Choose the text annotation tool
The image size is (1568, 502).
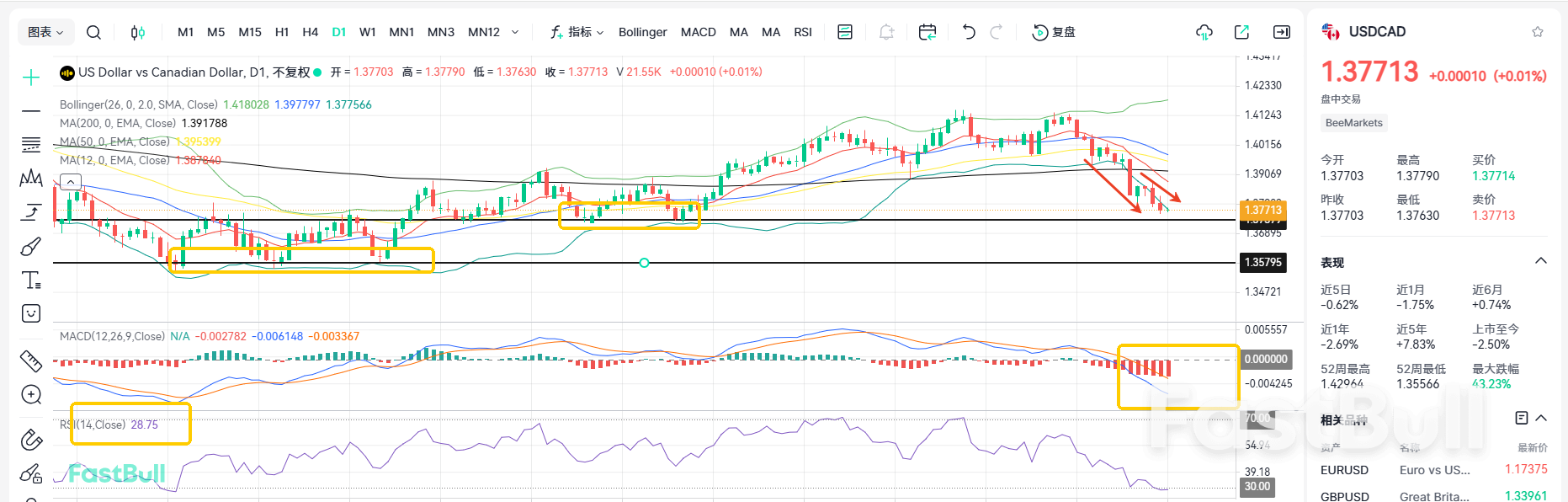click(31, 280)
